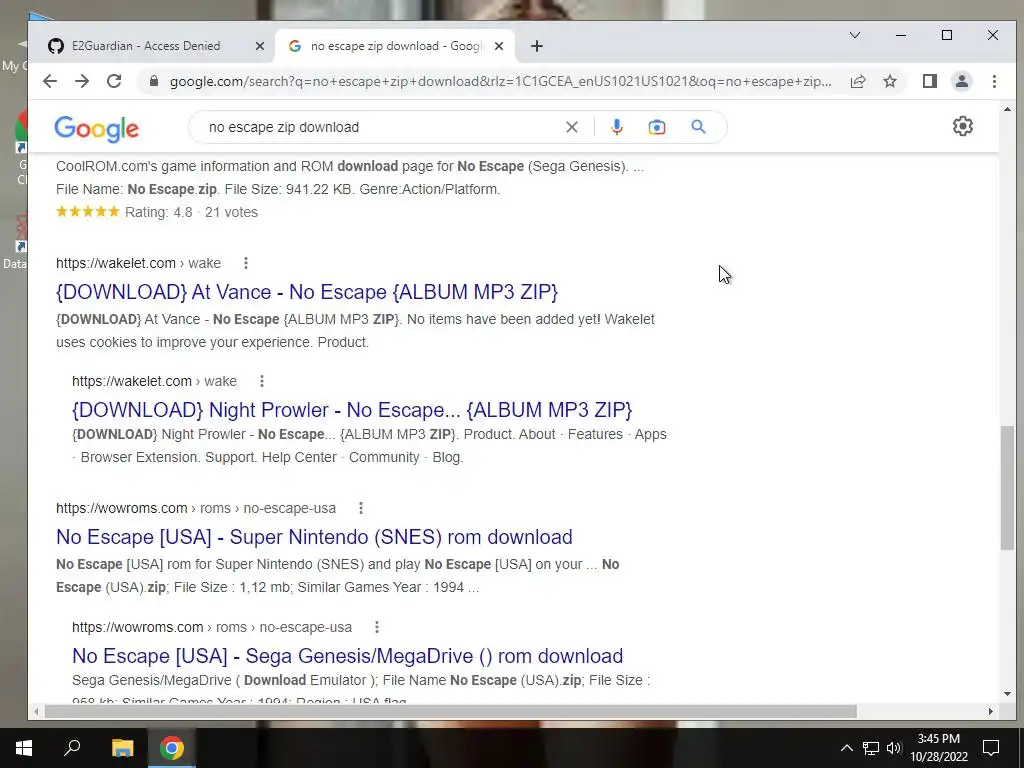Open options for Night Prowler wakelet result

tap(262, 381)
